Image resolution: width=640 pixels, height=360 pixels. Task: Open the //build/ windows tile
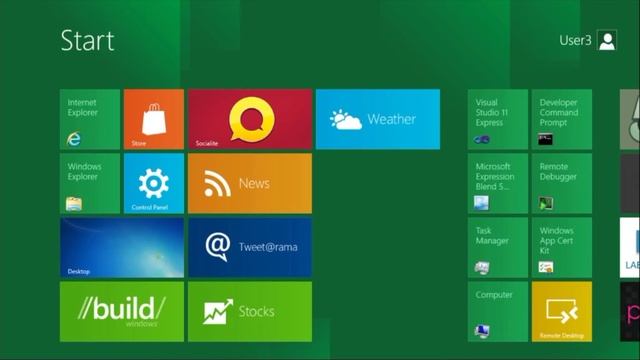(122, 311)
